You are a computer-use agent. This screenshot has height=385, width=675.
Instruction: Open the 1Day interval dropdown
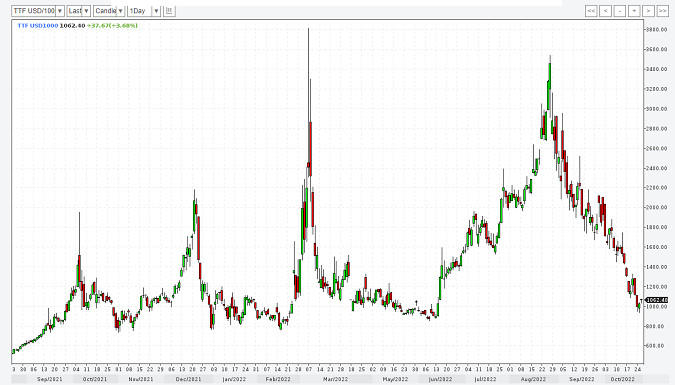click(156, 11)
